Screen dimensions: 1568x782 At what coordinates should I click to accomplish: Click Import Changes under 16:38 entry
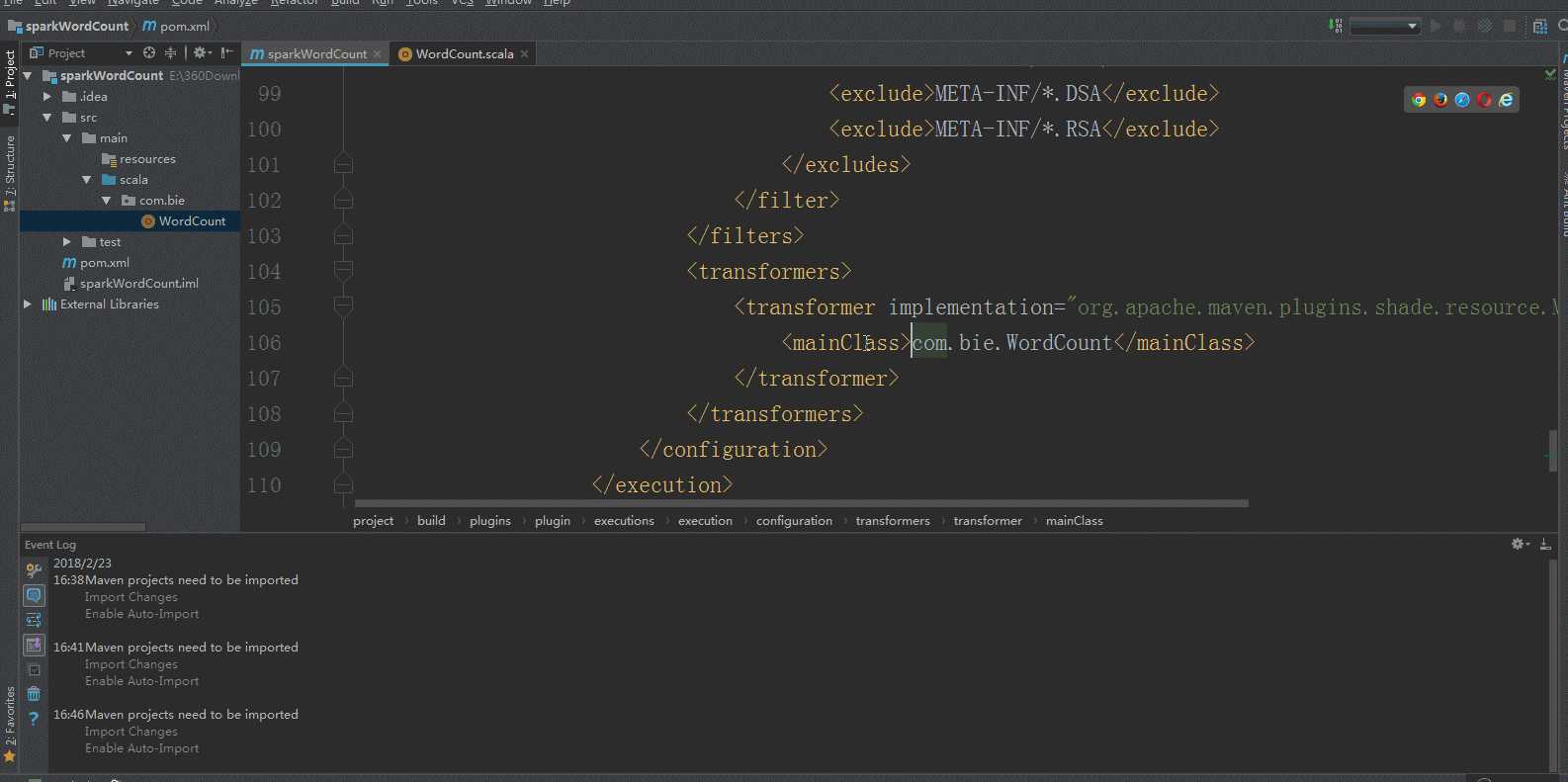[131, 597]
